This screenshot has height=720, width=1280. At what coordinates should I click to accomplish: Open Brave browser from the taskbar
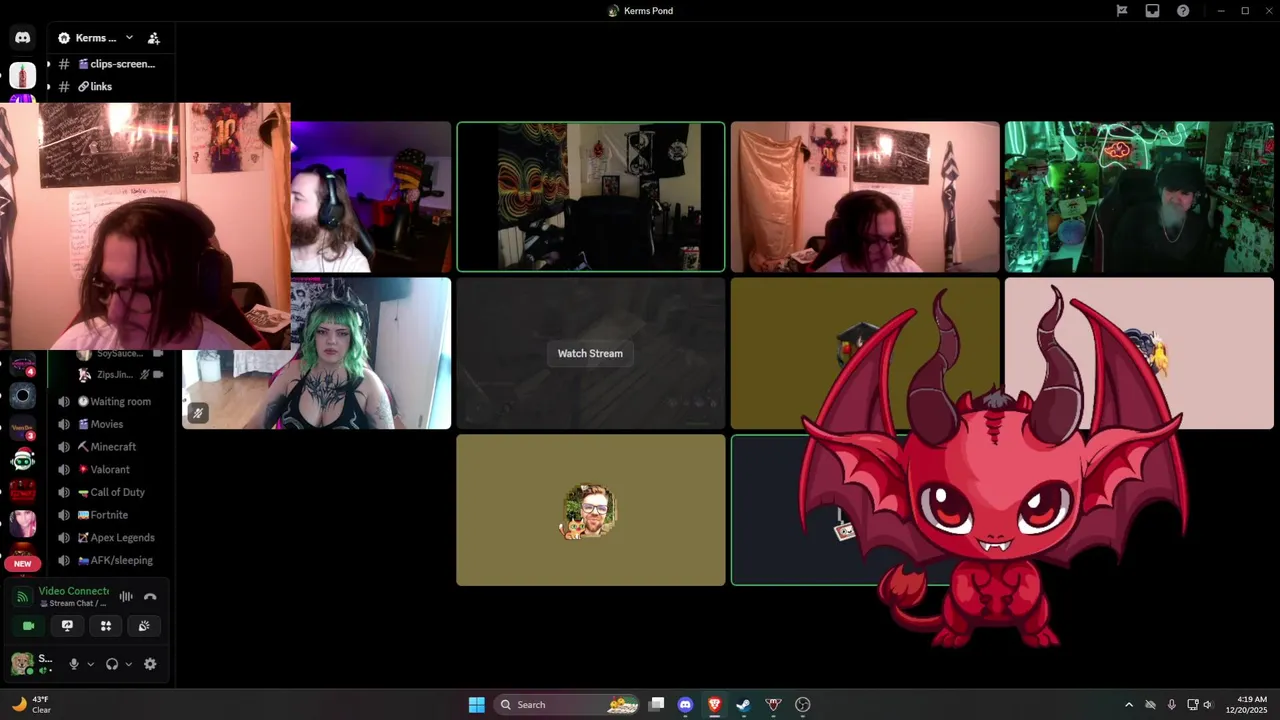[714, 705]
